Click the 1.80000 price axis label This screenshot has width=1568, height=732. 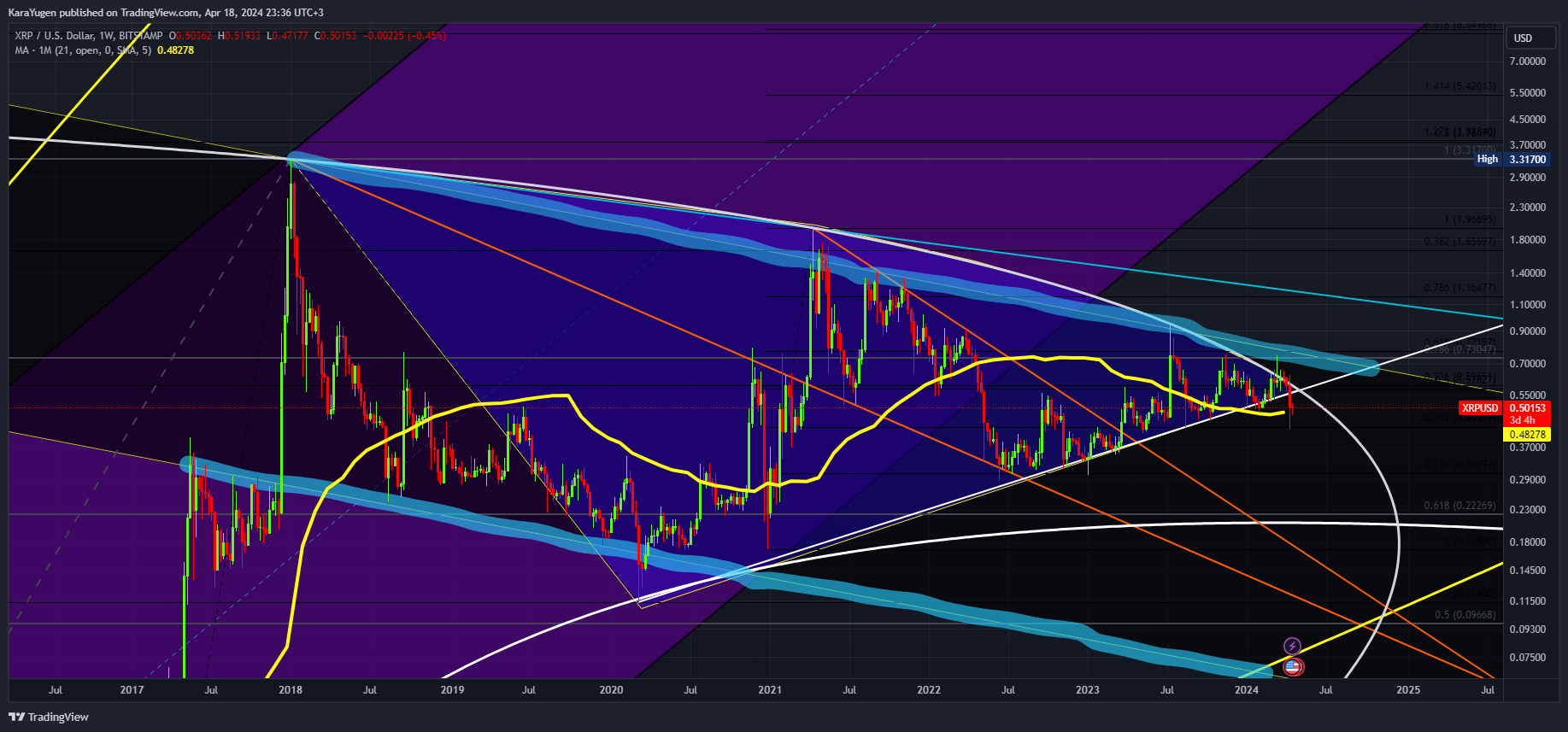tap(1528, 240)
